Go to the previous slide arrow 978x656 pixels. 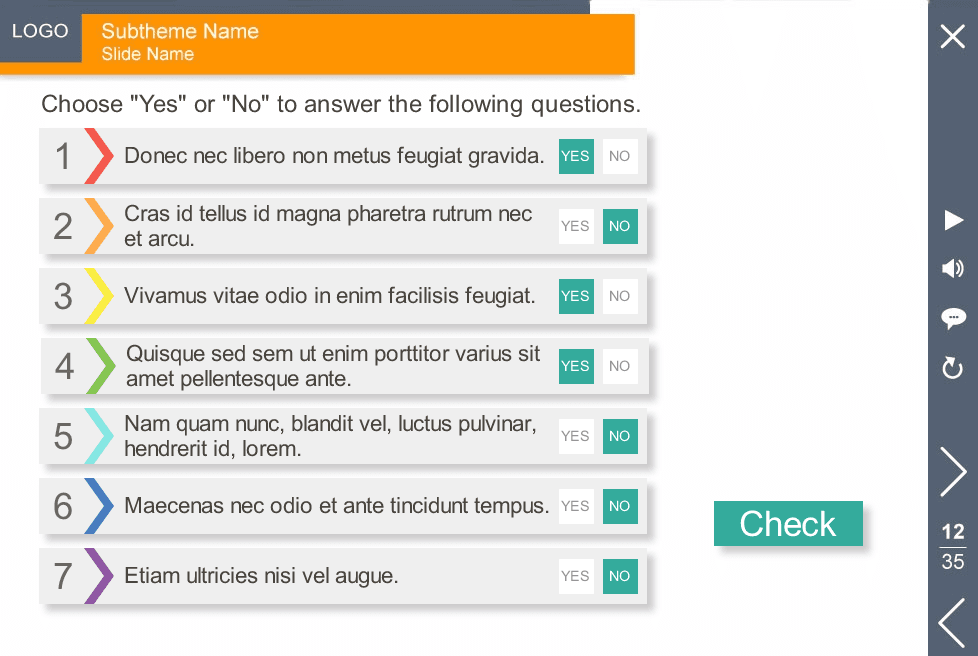(952, 623)
